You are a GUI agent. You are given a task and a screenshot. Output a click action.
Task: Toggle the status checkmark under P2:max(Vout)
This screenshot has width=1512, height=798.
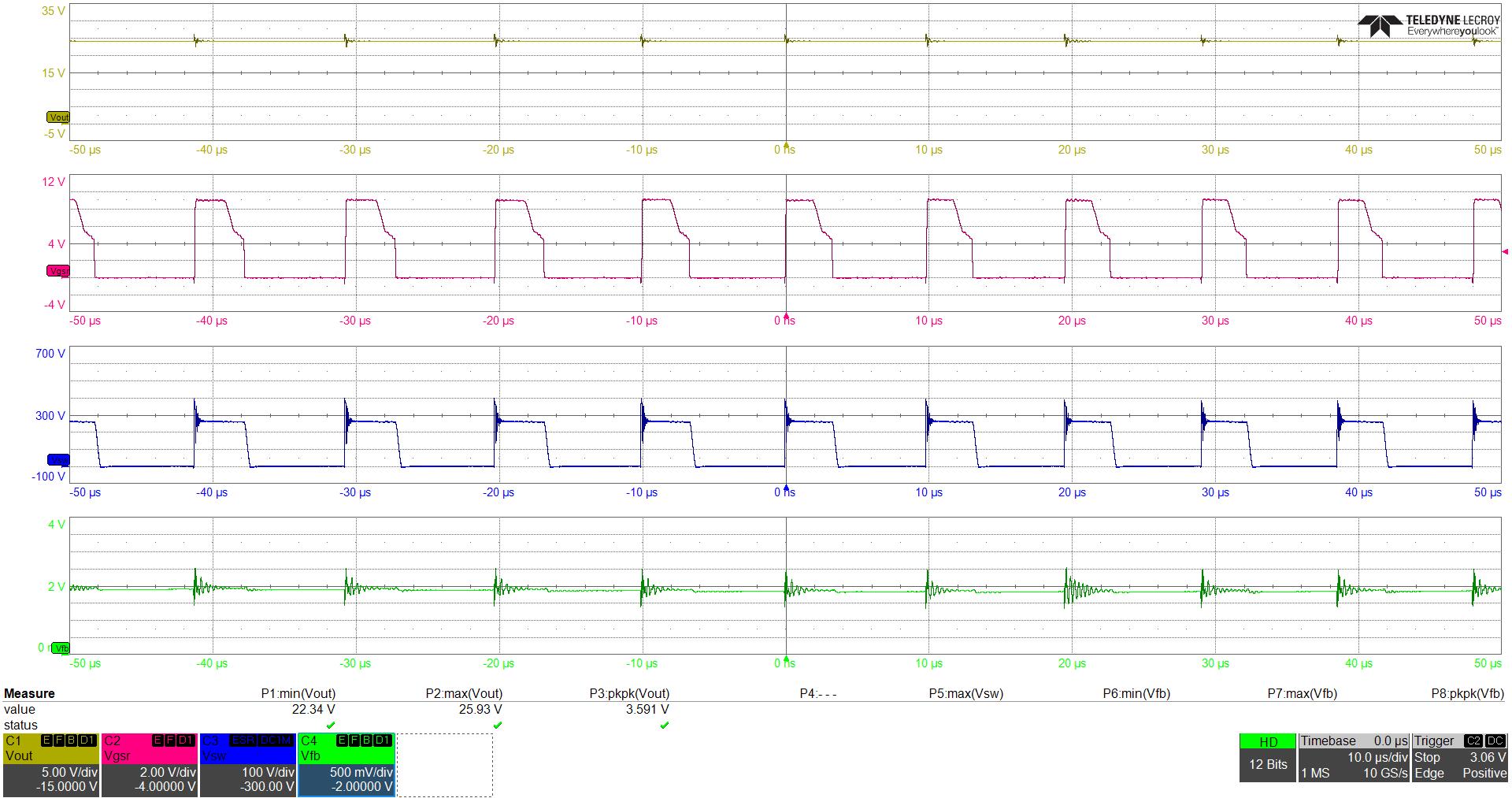tap(496, 724)
